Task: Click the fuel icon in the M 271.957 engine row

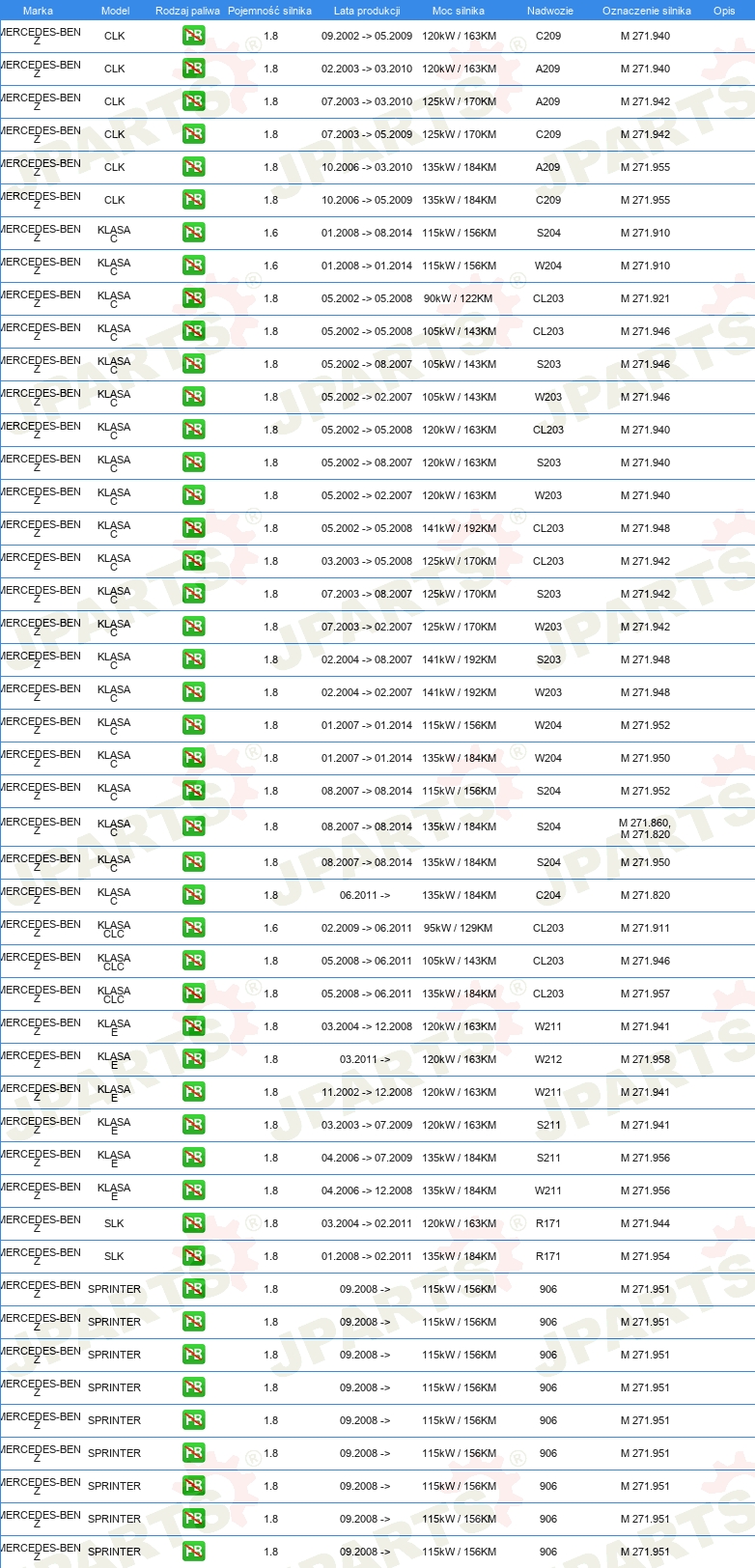Action: pos(194,994)
